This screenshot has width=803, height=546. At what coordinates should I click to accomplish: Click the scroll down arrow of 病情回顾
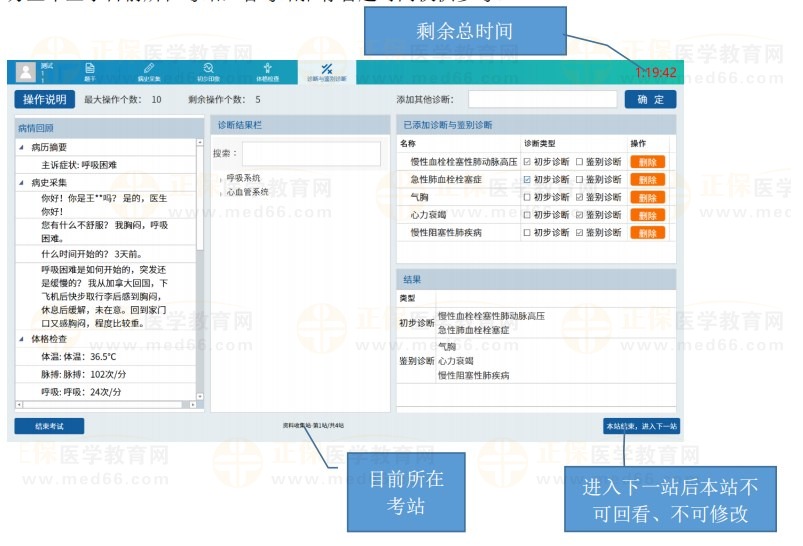pyautogui.click(x=200, y=396)
